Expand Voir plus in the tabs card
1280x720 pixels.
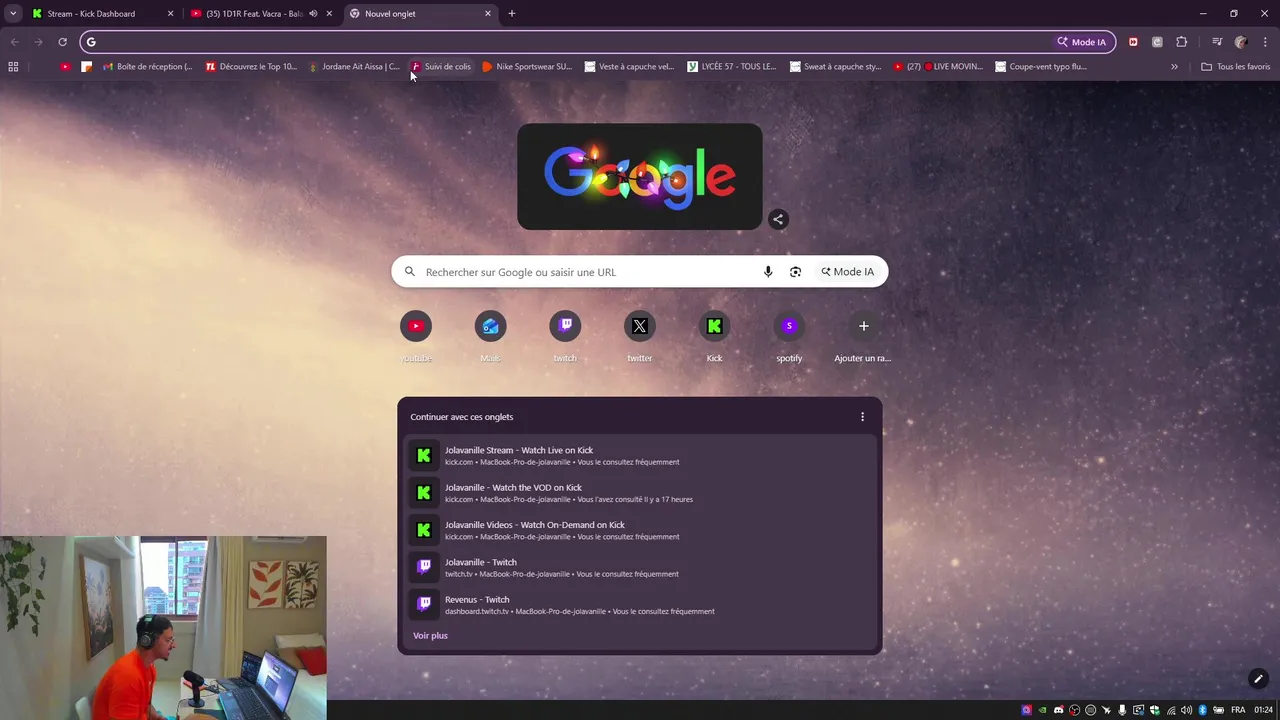(430, 636)
